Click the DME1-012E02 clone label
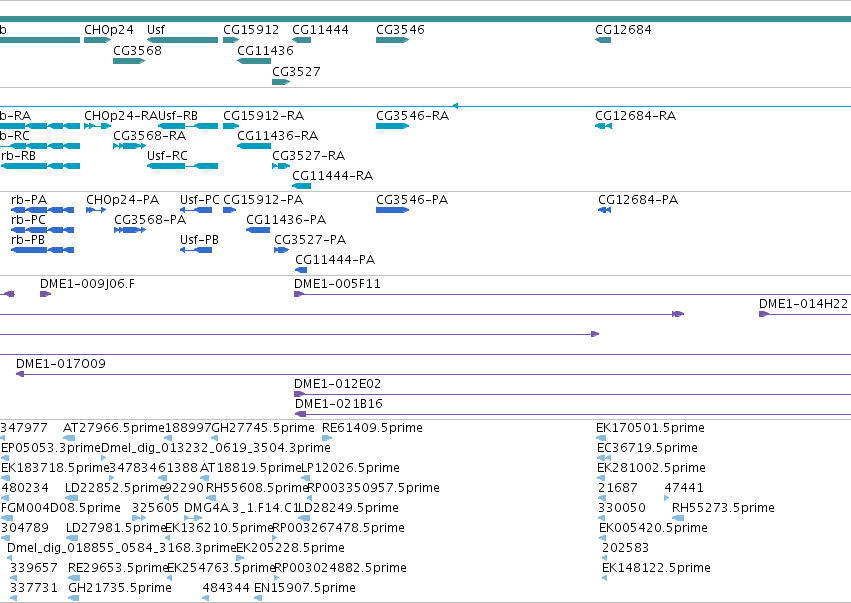 338,384
